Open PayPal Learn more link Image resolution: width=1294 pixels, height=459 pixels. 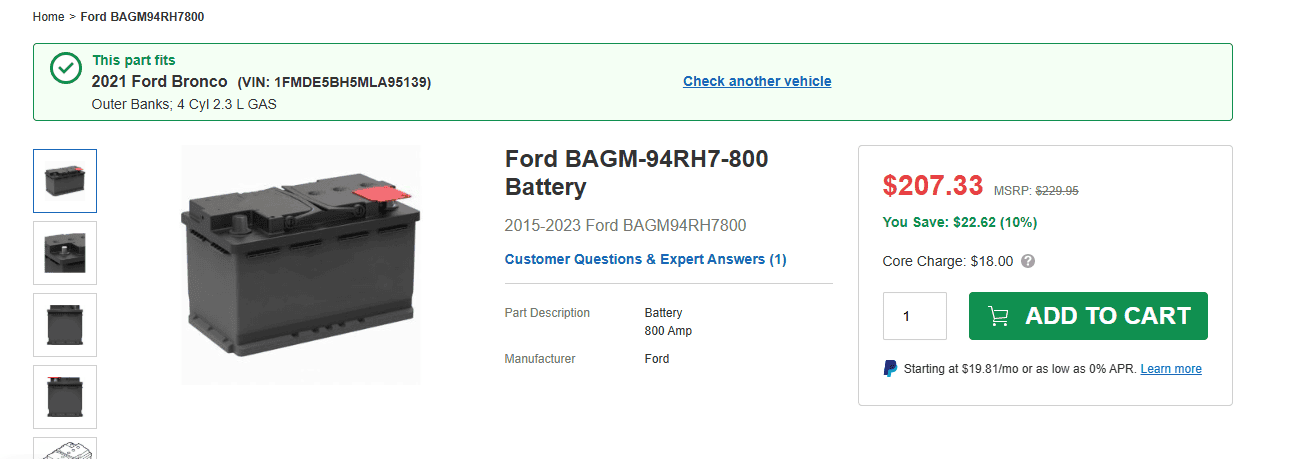click(x=1170, y=369)
